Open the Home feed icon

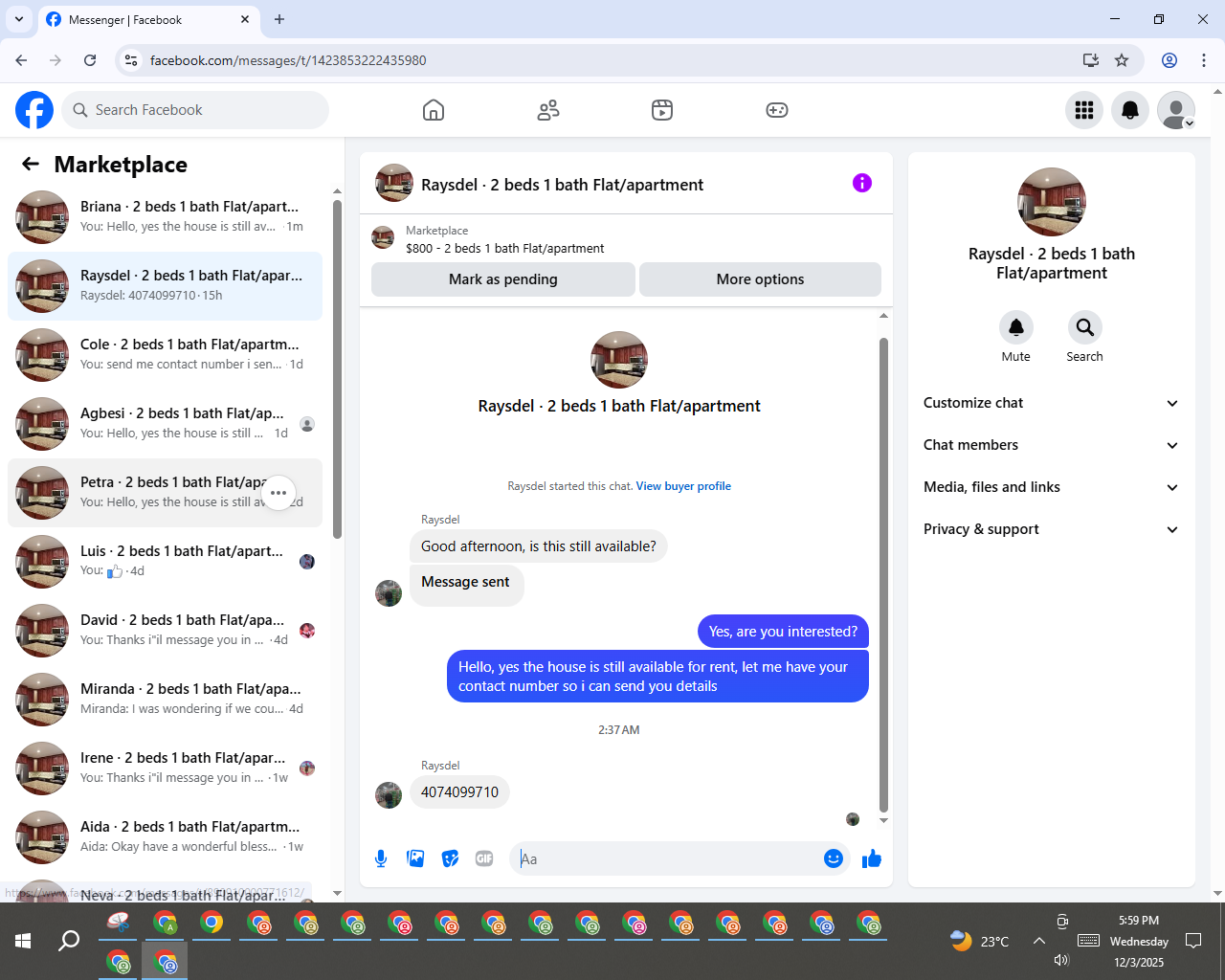pos(434,110)
